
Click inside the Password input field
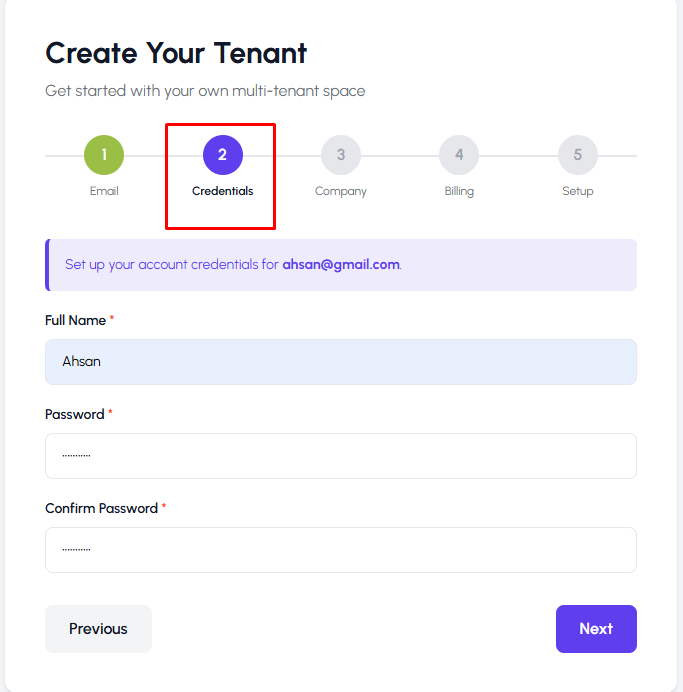coord(341,456)
